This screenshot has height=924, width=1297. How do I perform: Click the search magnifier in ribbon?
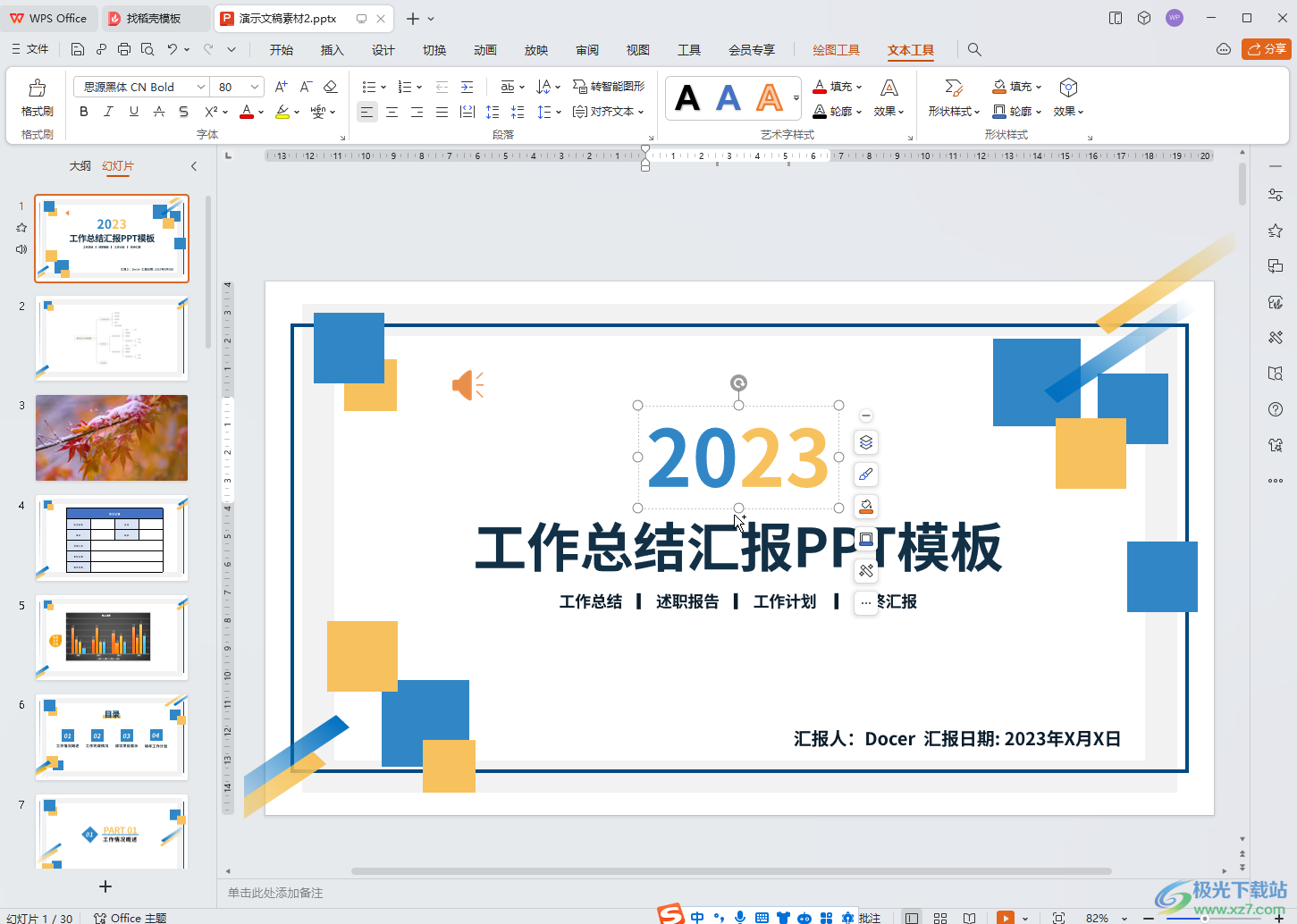(x=974, y=50)
